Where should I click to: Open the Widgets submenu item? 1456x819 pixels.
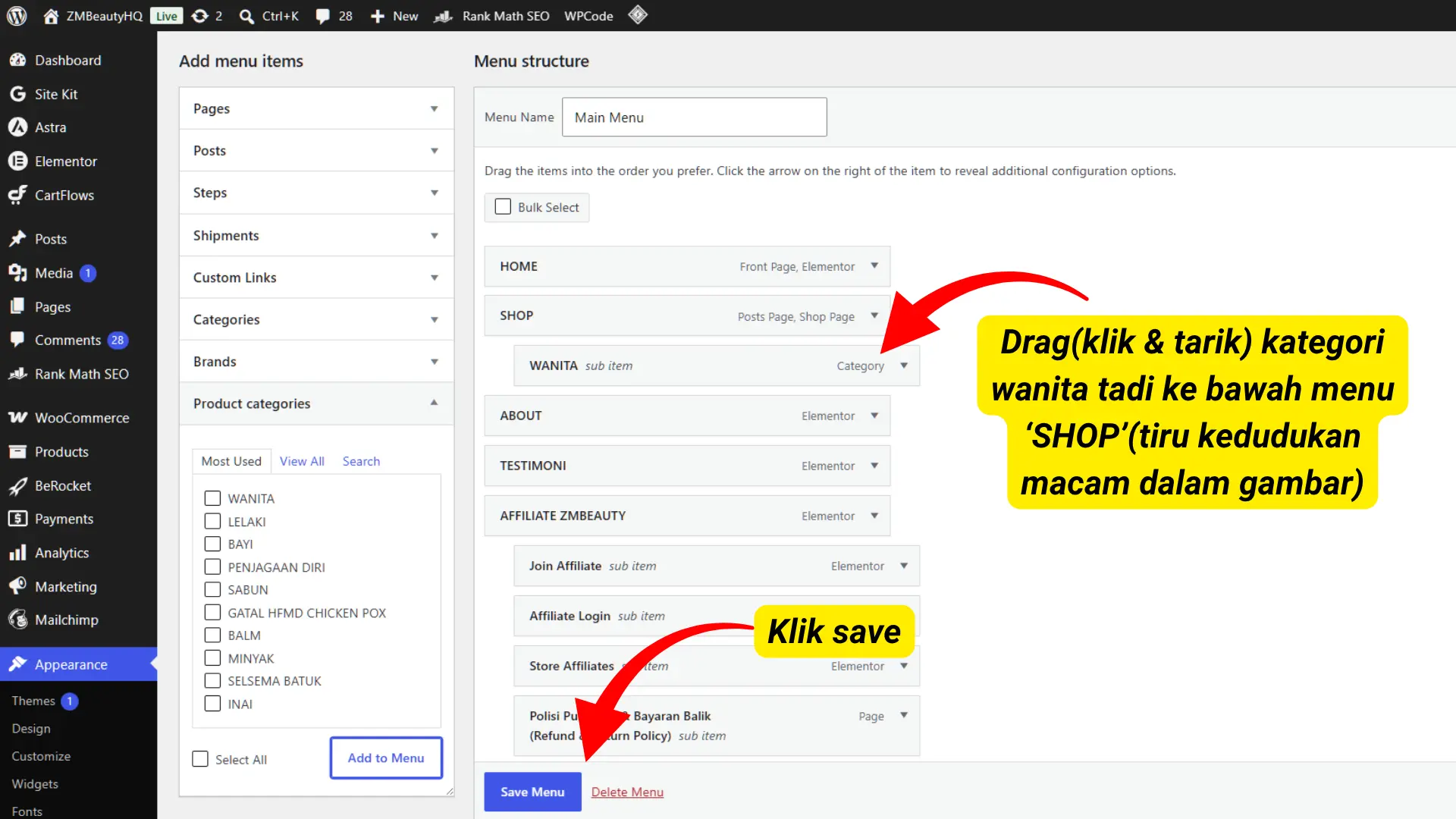35,783
